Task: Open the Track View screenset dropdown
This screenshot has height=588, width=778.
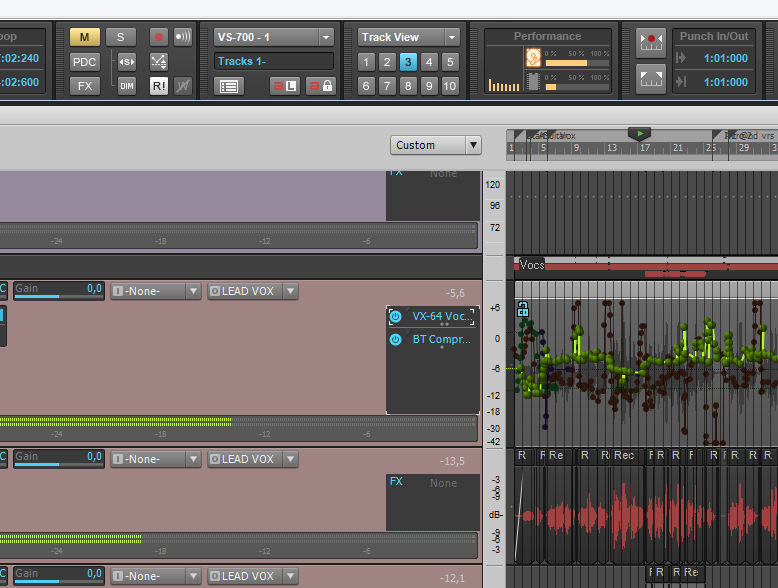Action: (x=408, y=37)
